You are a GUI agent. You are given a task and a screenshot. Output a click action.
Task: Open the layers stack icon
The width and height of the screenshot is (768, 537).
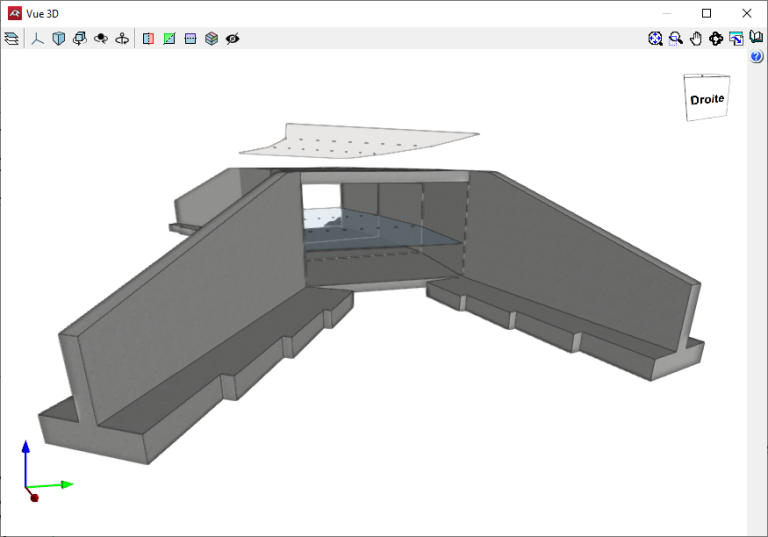click(11, 38)
